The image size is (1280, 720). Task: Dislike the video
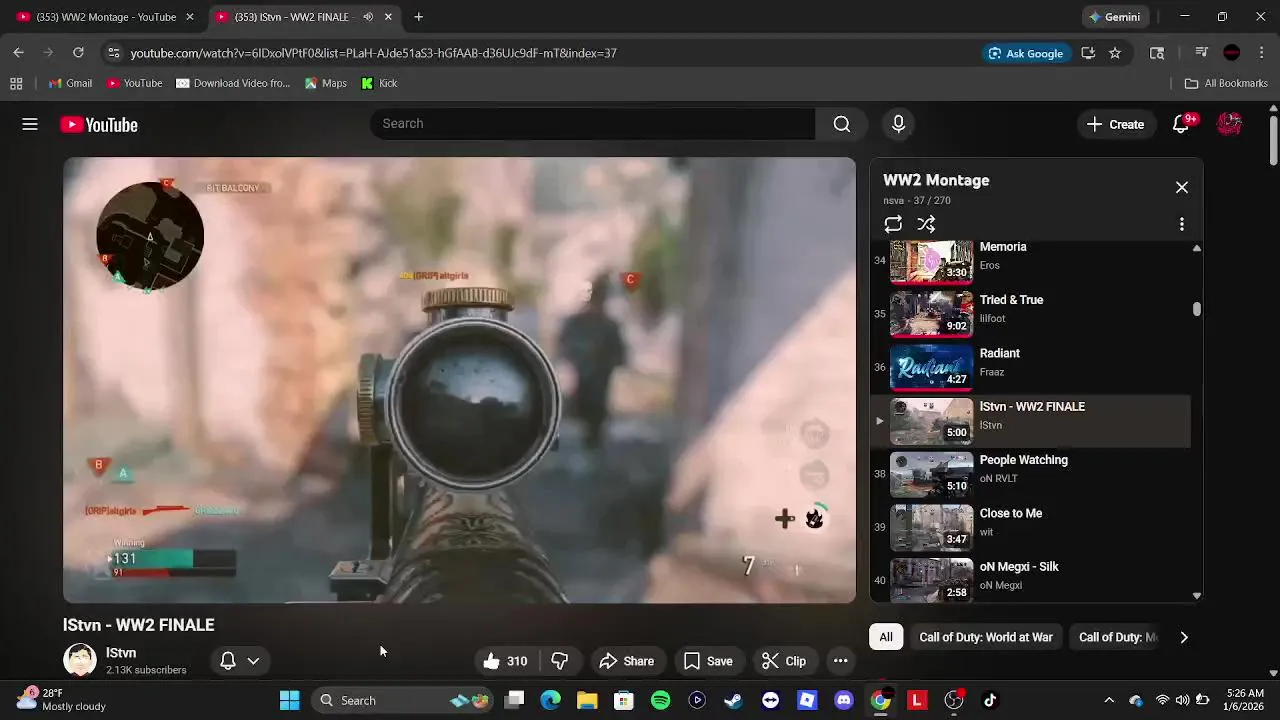pyautogui.click(x=560, y=661)
